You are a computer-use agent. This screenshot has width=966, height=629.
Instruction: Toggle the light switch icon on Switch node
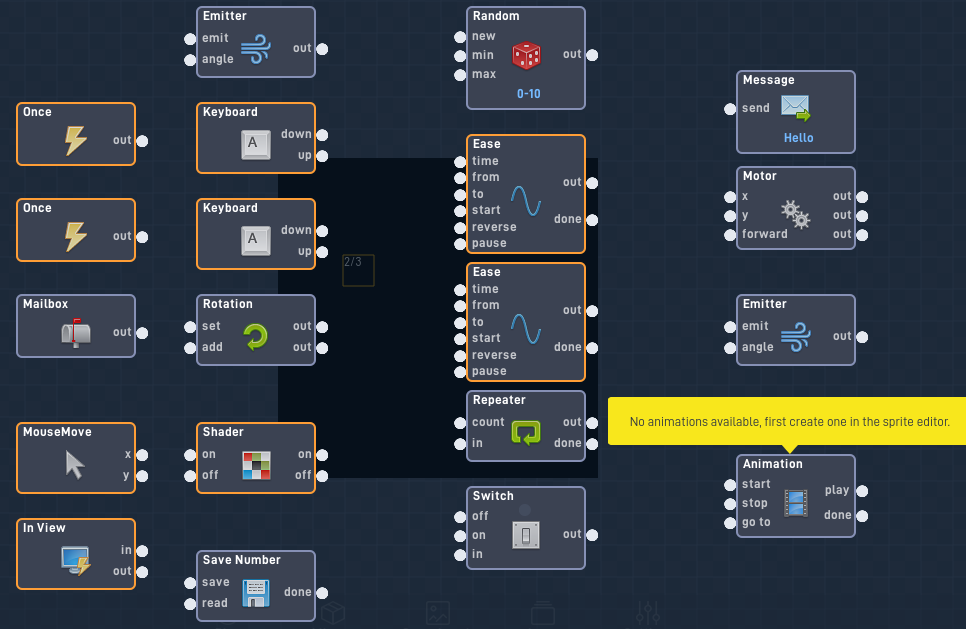tap(526, 534)
